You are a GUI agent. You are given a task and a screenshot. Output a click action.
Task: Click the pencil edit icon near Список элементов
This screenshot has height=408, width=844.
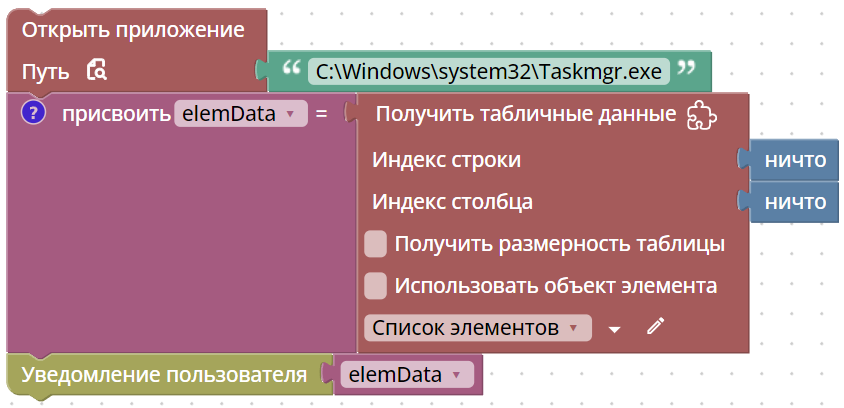coord(655,326)
